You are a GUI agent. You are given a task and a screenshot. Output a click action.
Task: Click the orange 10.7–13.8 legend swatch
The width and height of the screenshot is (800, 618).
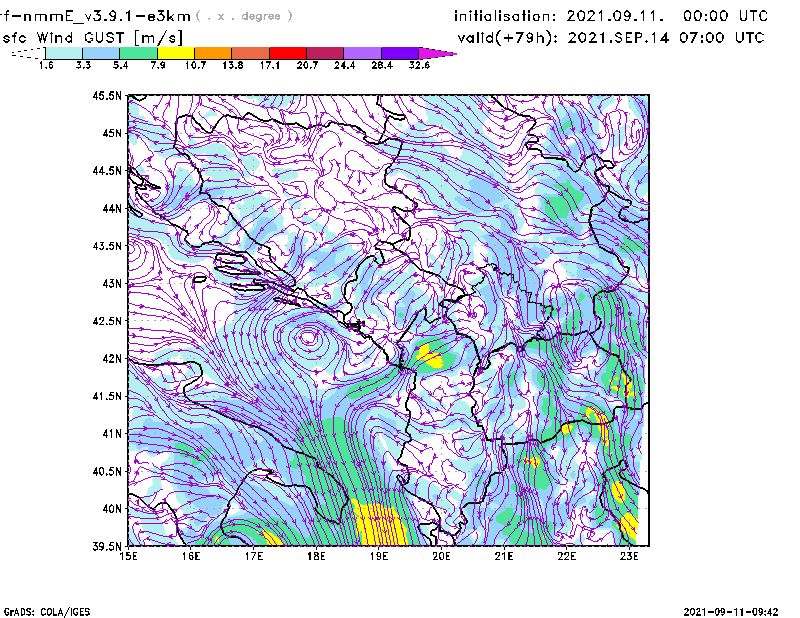[213, 53]
